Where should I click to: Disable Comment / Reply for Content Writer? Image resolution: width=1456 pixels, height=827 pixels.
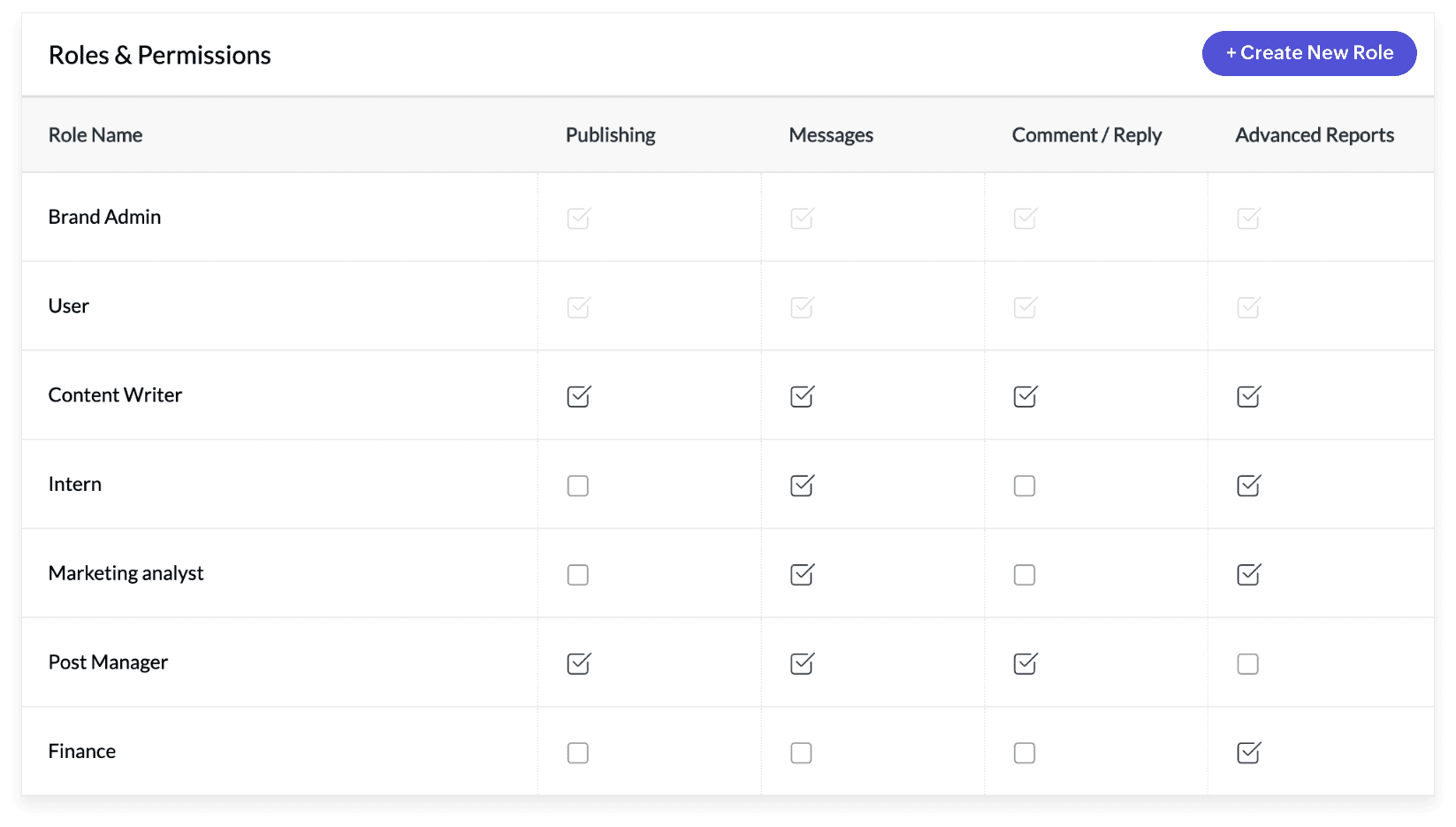tap(1025, 396)
